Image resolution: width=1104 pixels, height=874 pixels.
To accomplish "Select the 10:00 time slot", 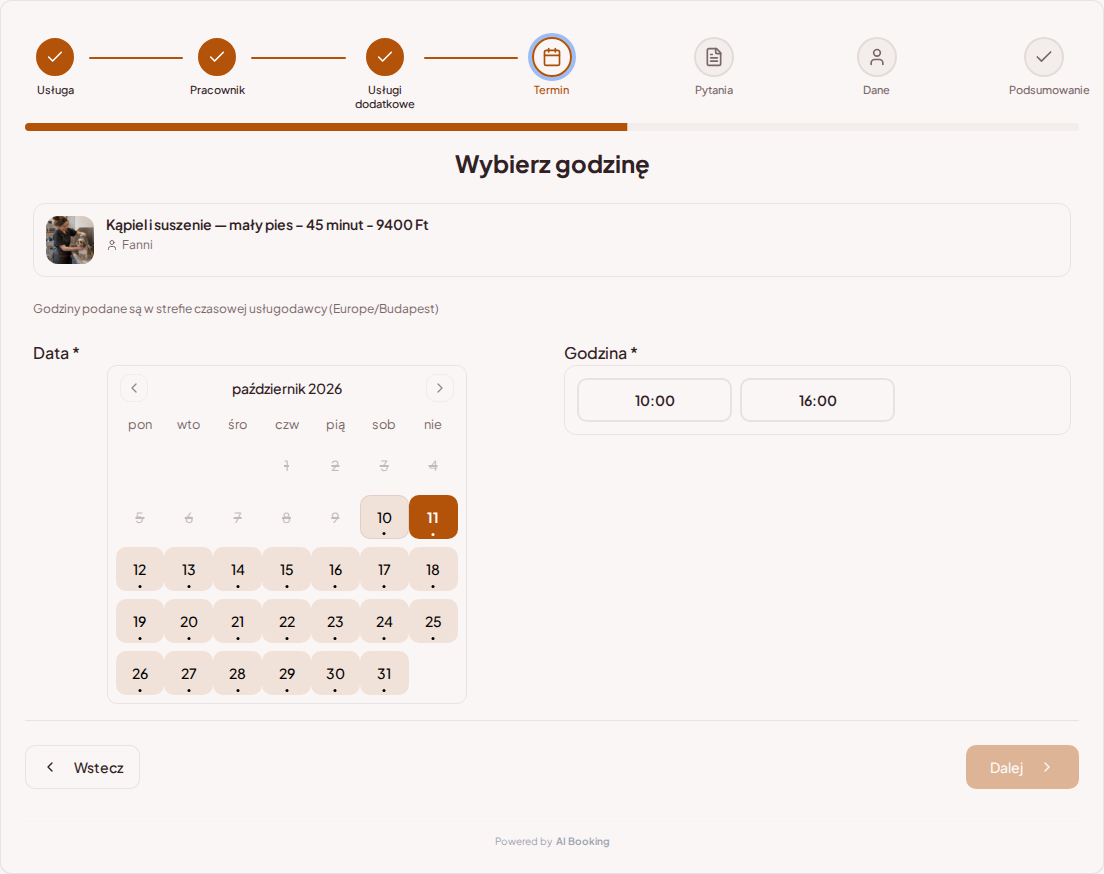I will (x=654, y=400).
